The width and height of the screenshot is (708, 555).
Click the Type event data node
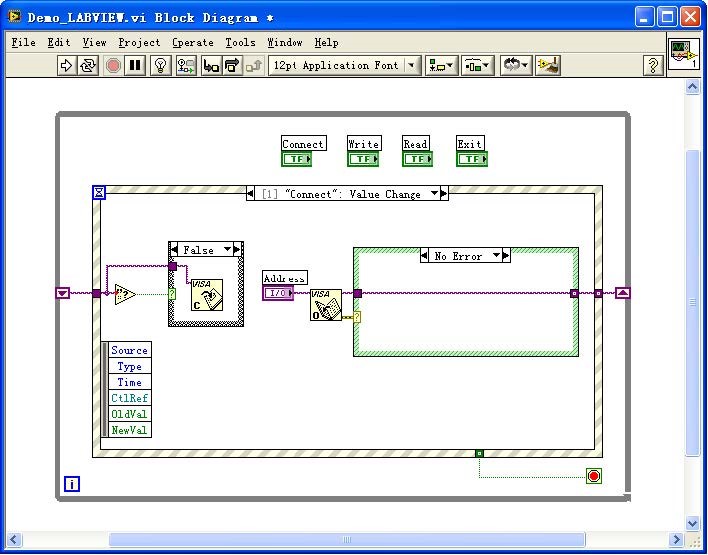point(130,366)
